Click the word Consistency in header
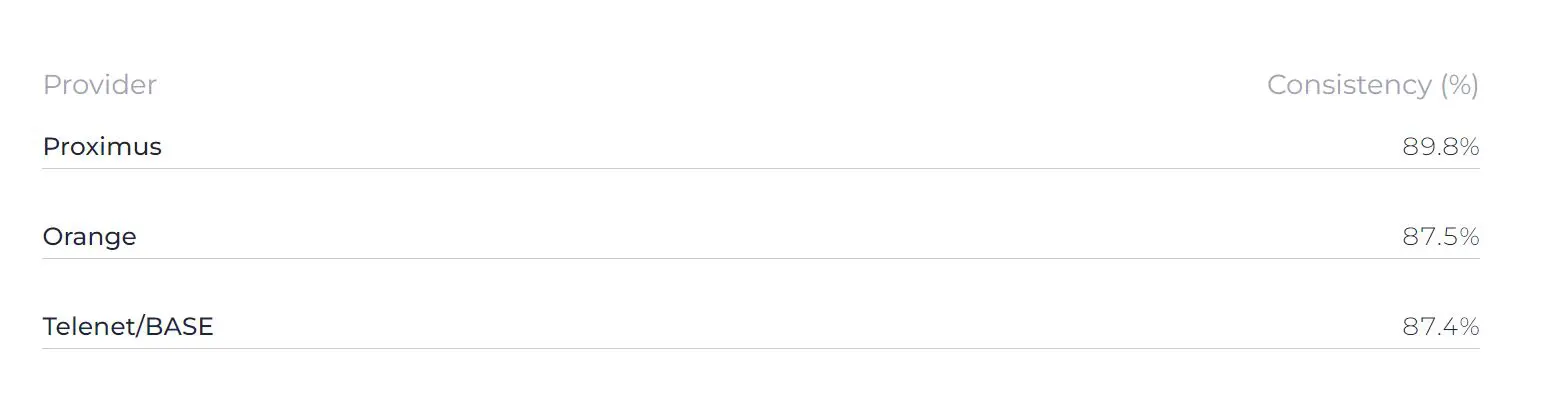 pos(1349,85)
